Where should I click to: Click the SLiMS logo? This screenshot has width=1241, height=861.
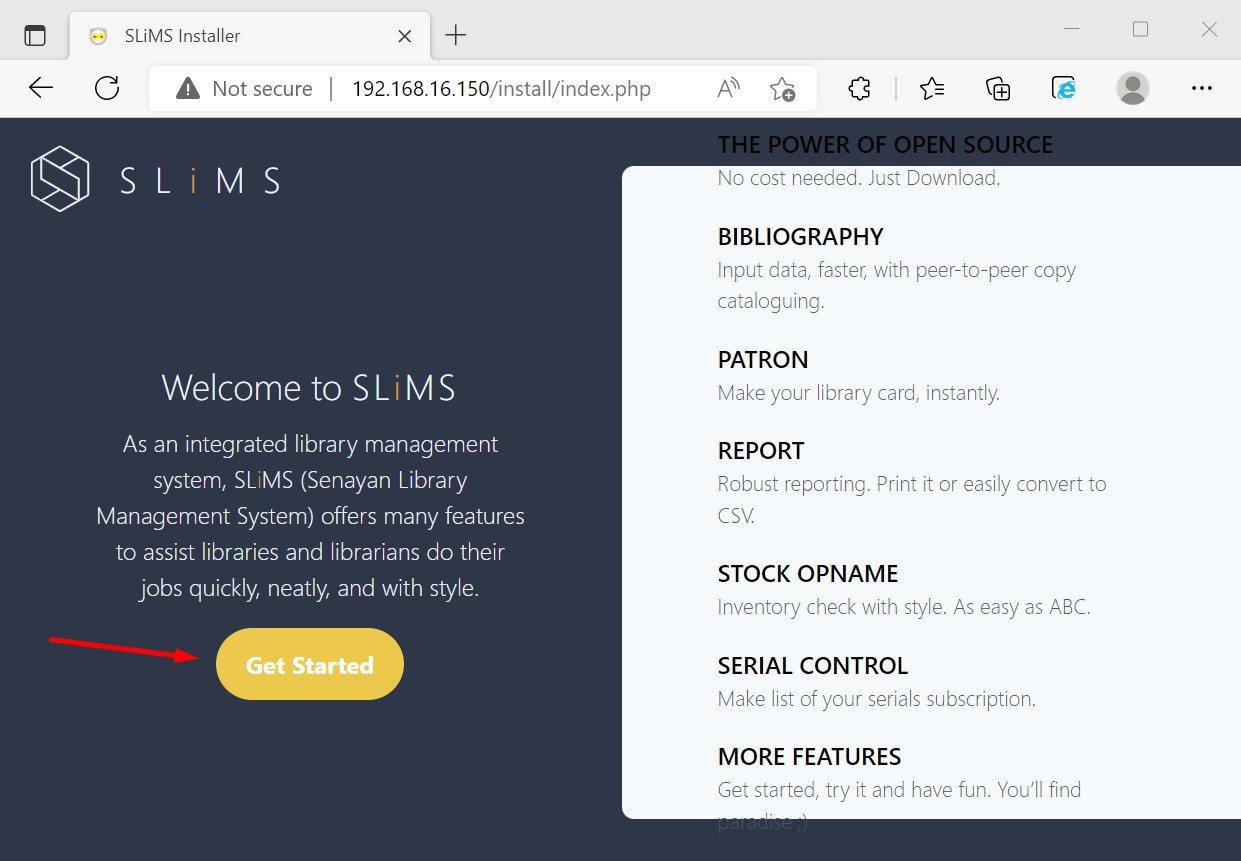155,179
